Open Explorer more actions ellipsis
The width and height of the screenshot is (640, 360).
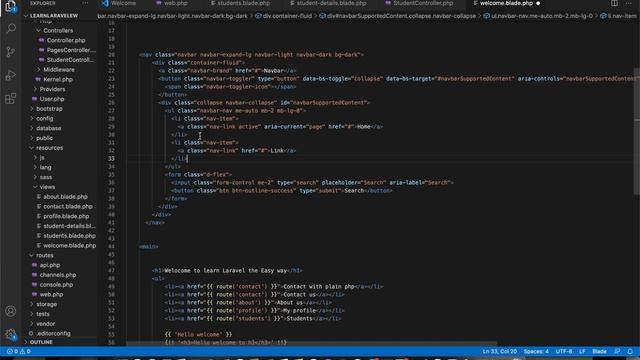pyautogui.click(x=85, y=3)
